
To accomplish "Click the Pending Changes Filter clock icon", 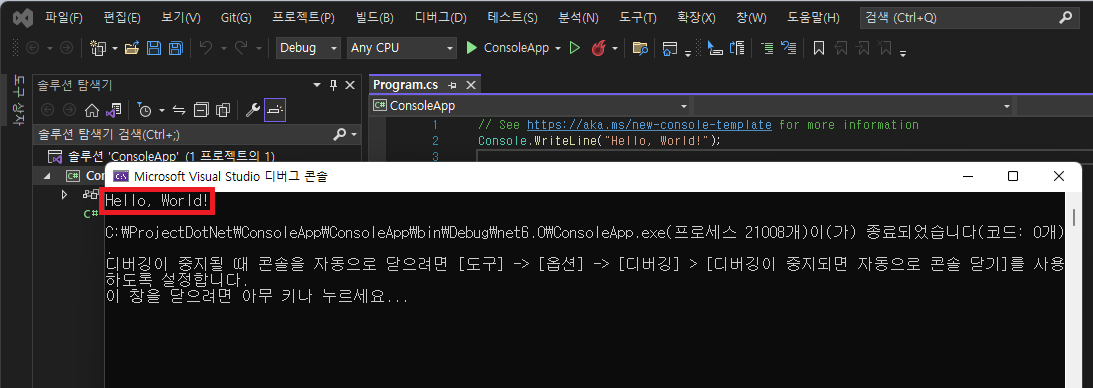I will 144,110.
